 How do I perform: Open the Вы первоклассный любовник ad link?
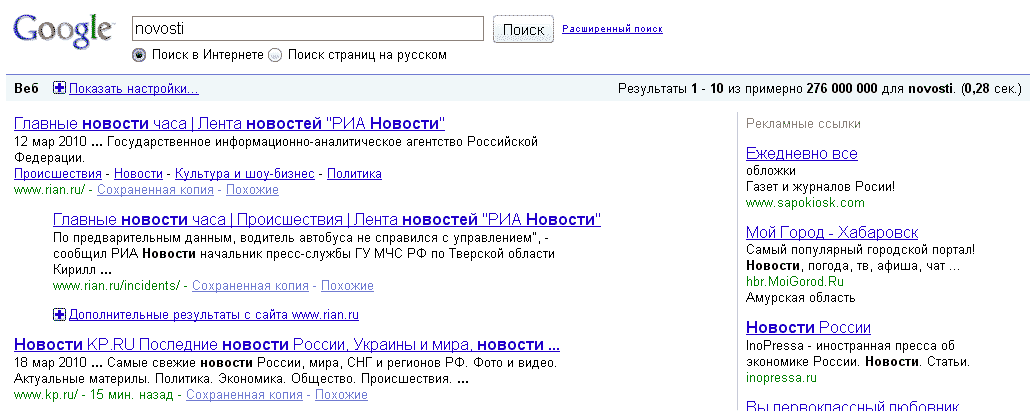[x=852, y=405]
